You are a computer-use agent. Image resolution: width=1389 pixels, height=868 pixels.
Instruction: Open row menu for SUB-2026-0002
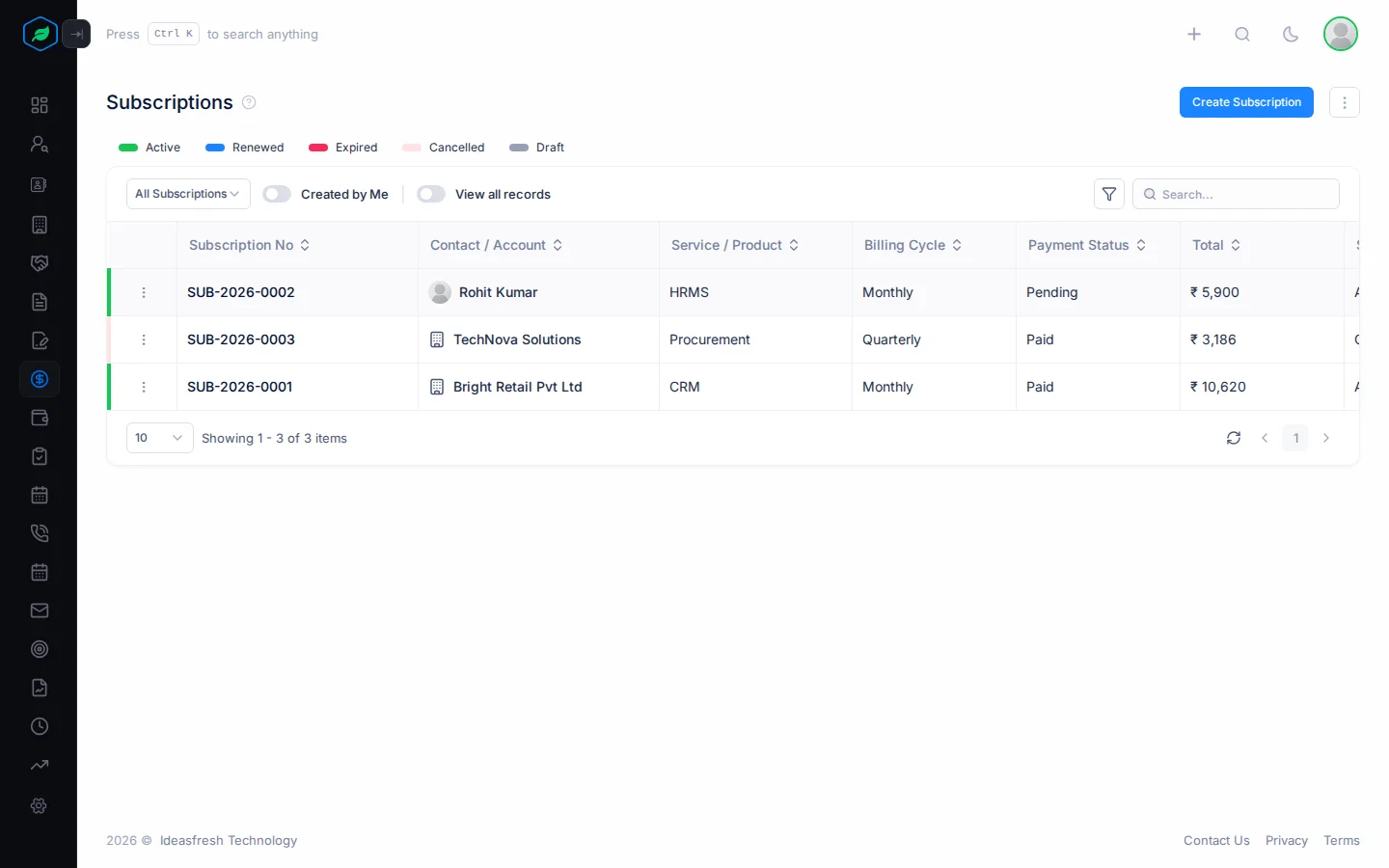point(144,292)
